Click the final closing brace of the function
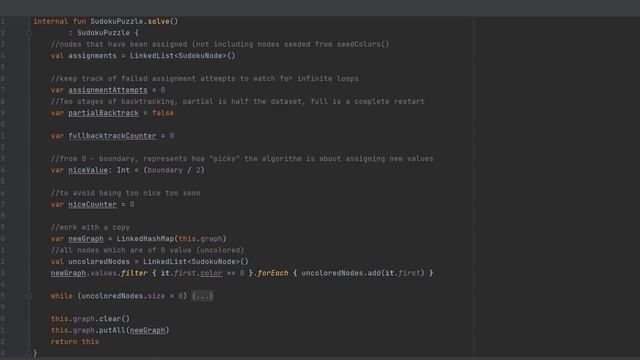The width and height of the screenshot is (640, 360). [x=35, y=353]
